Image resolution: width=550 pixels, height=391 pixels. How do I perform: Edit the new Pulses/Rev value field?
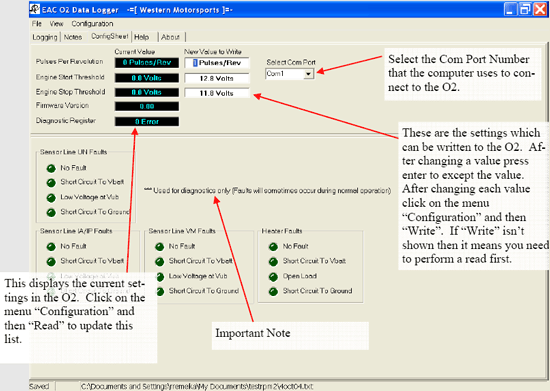coord(217,63)
